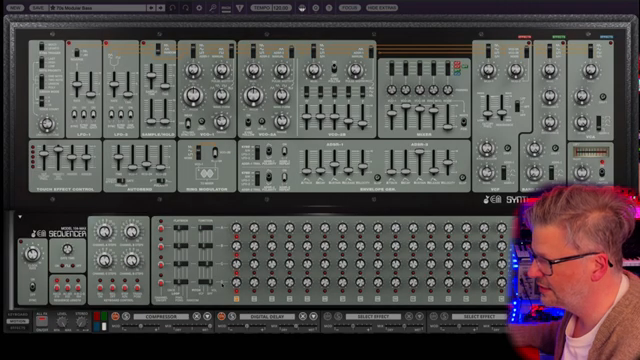Toggle power of the third effect slot
Screen dimensions: 640x360
click(327, 316)
